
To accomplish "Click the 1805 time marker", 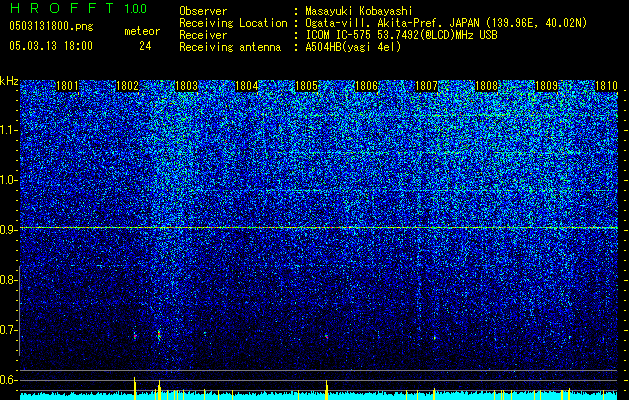I will pyautogui.click(x=306, y=86).
